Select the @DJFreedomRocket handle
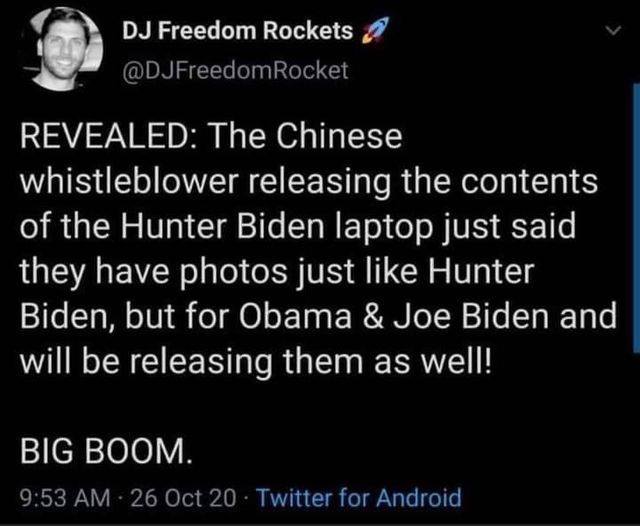Viewport: 640px width, 526px height. point(236,70)
